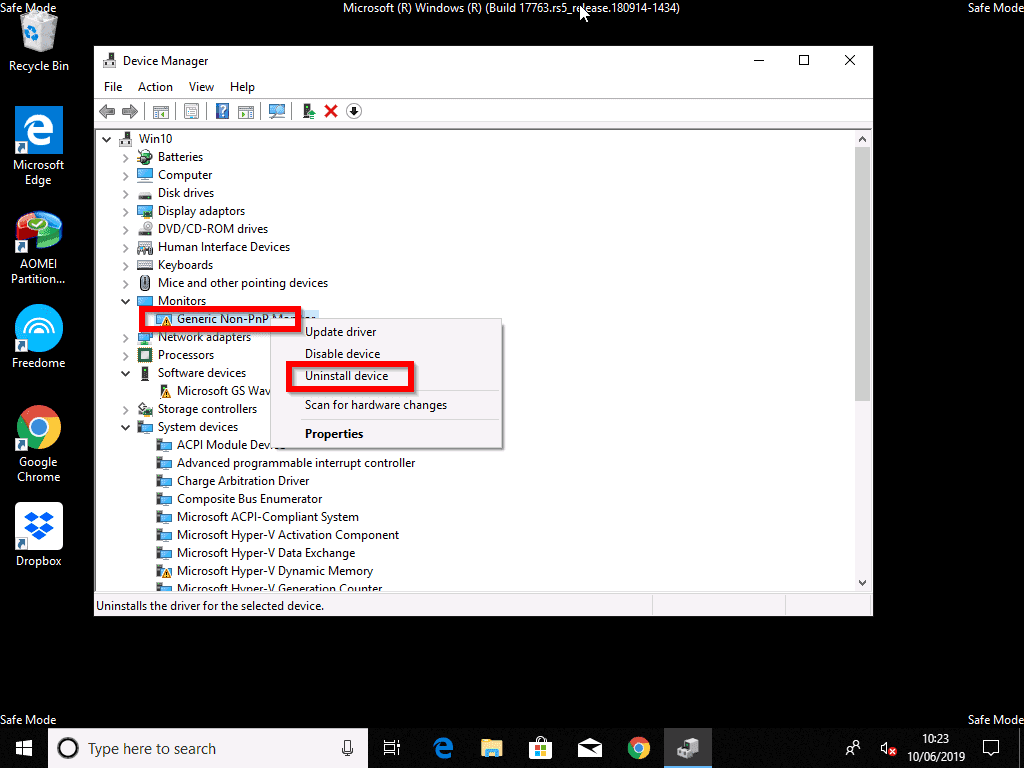Open the Help menu in the menu bar

pos(242,87)
